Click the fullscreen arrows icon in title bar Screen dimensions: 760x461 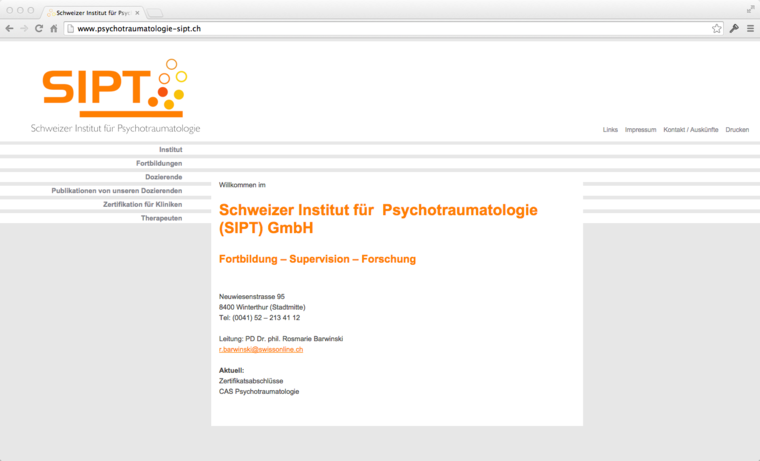[x=750, y=10]
